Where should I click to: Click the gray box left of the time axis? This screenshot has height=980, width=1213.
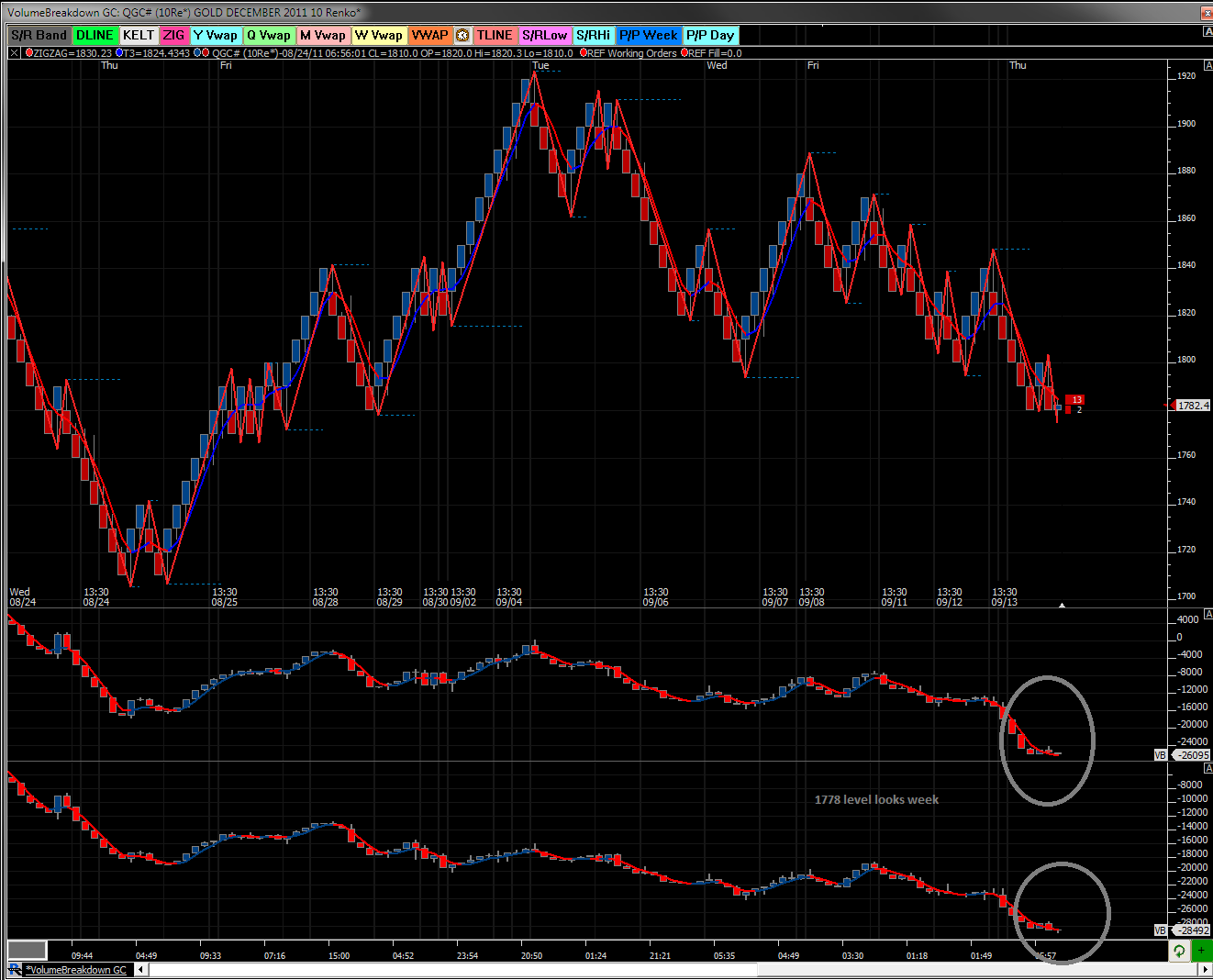pyautogui.click(x=28, y=951)
